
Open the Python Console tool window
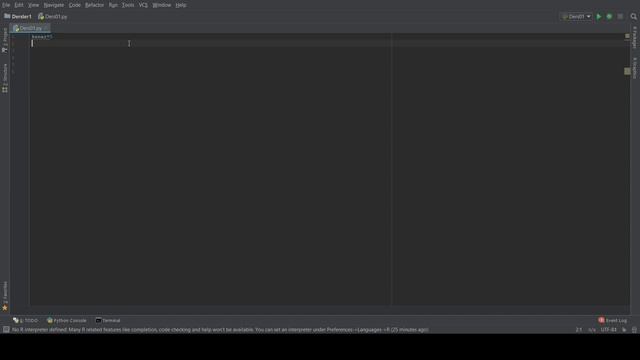pyautogui.click(x=67, y=320)
